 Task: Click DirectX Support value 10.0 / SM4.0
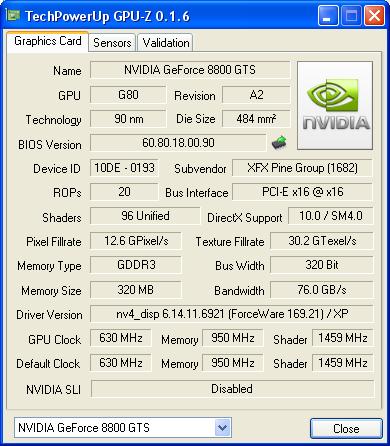(x=331, y=216)
